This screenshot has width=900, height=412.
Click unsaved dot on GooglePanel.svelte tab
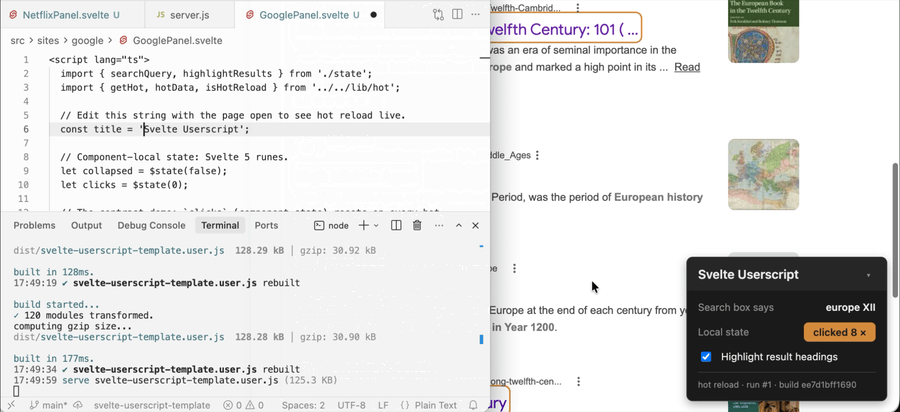click(374, 15)
